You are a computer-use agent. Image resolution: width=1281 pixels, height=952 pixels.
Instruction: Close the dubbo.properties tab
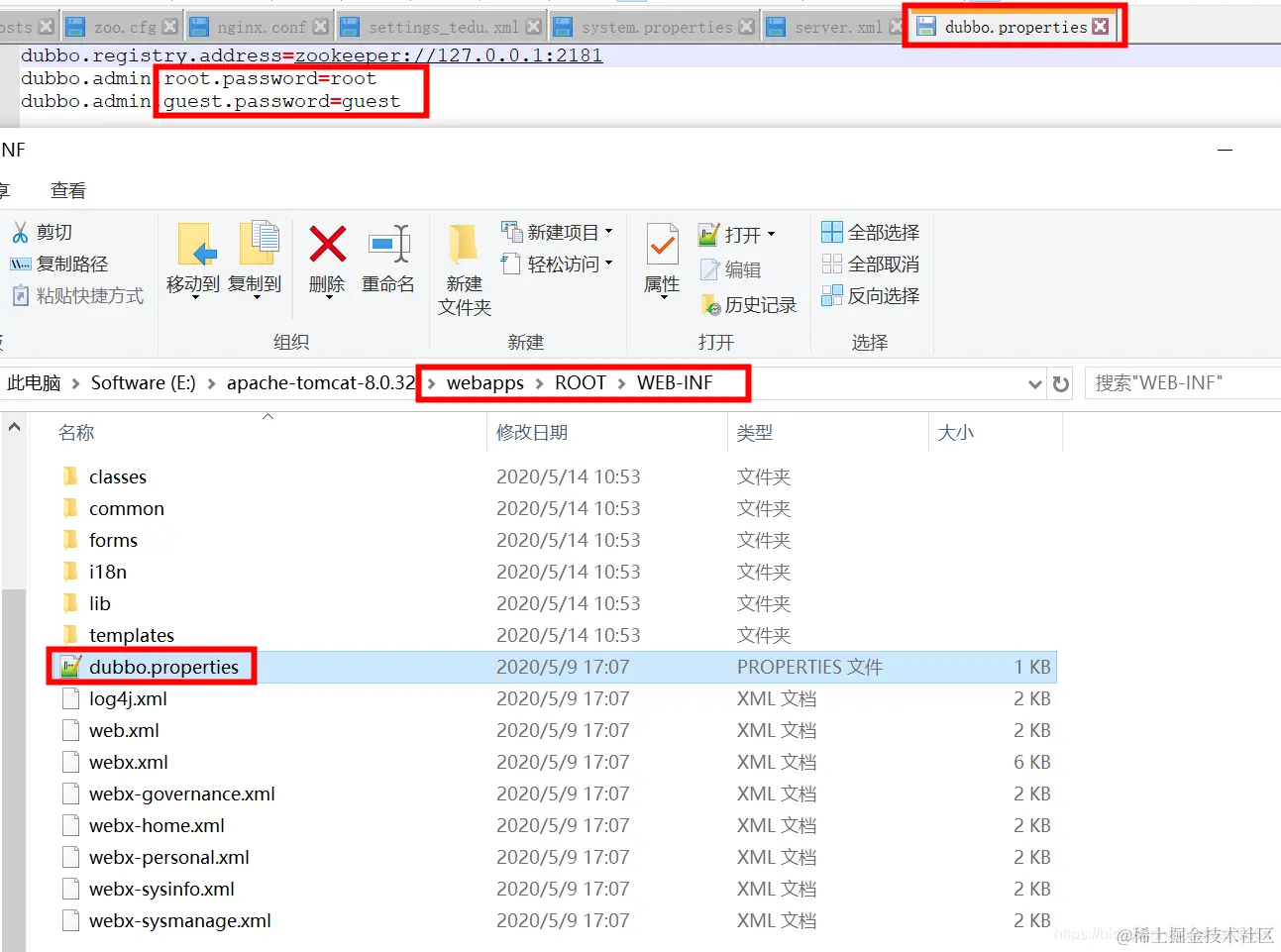tap(1100, 27)
